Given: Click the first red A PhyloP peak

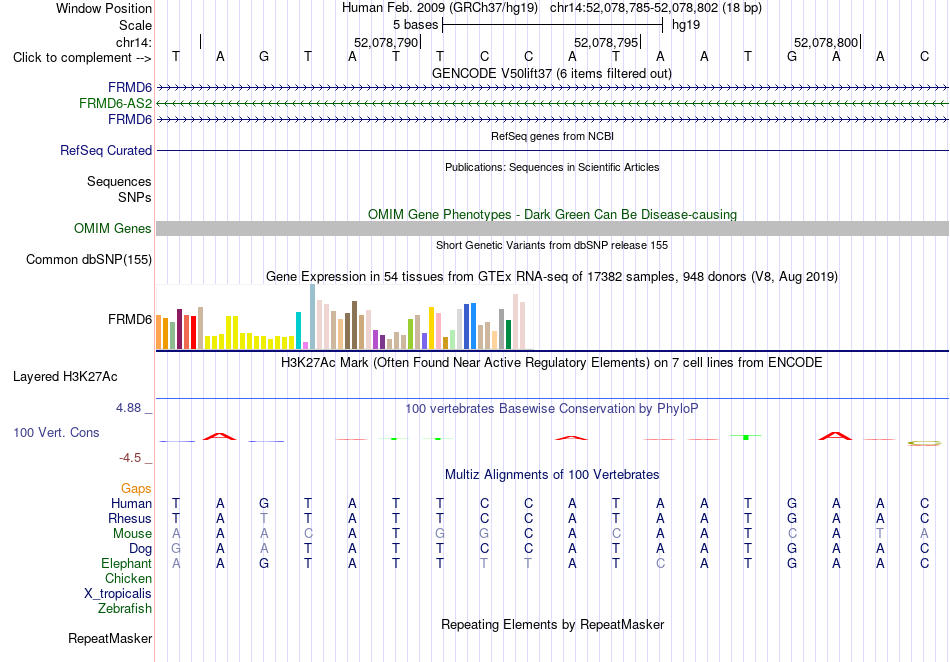Looking at the screenshot, I should click(219, 436).
